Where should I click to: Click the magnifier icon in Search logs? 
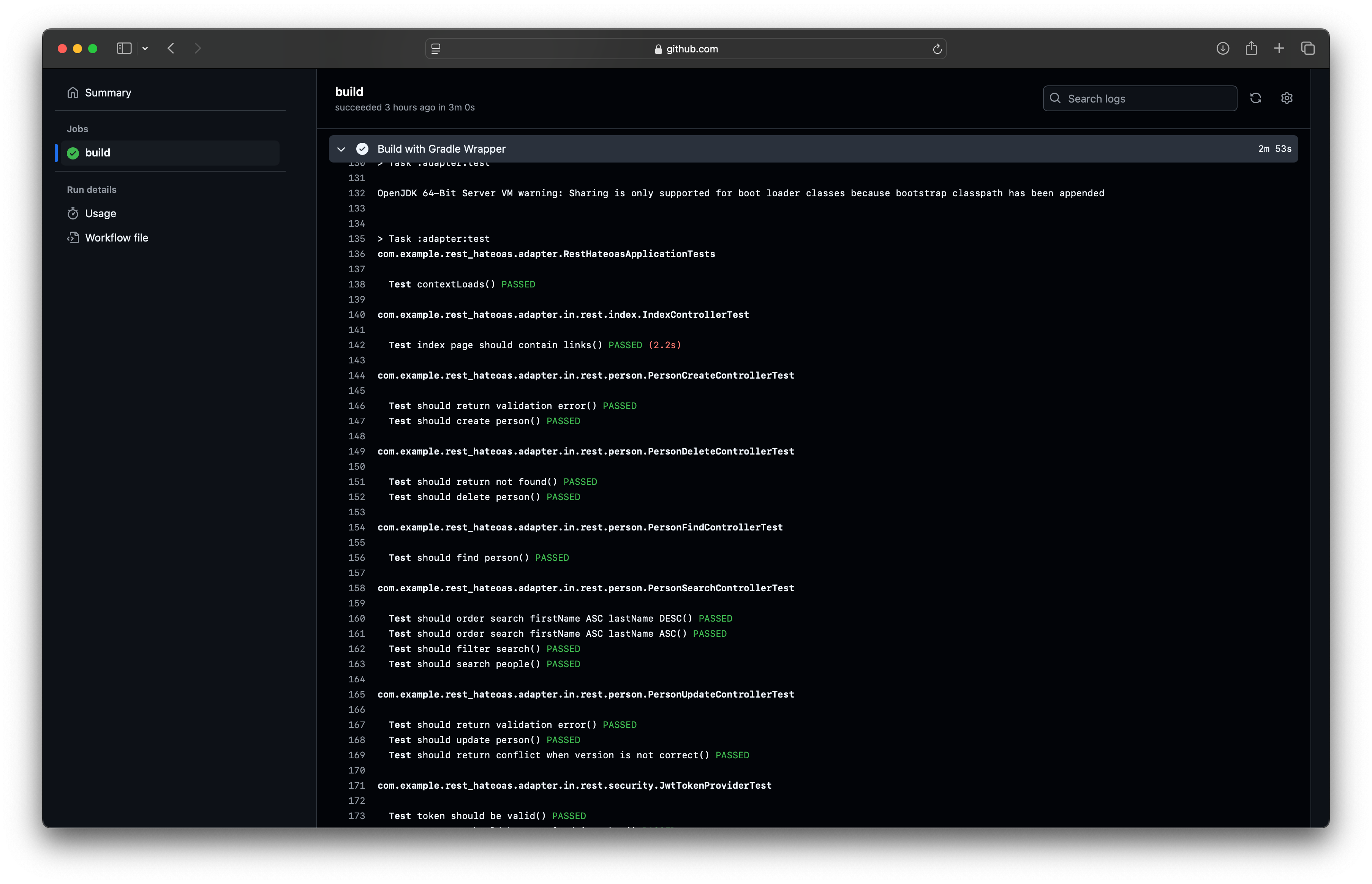point(1054,98)
